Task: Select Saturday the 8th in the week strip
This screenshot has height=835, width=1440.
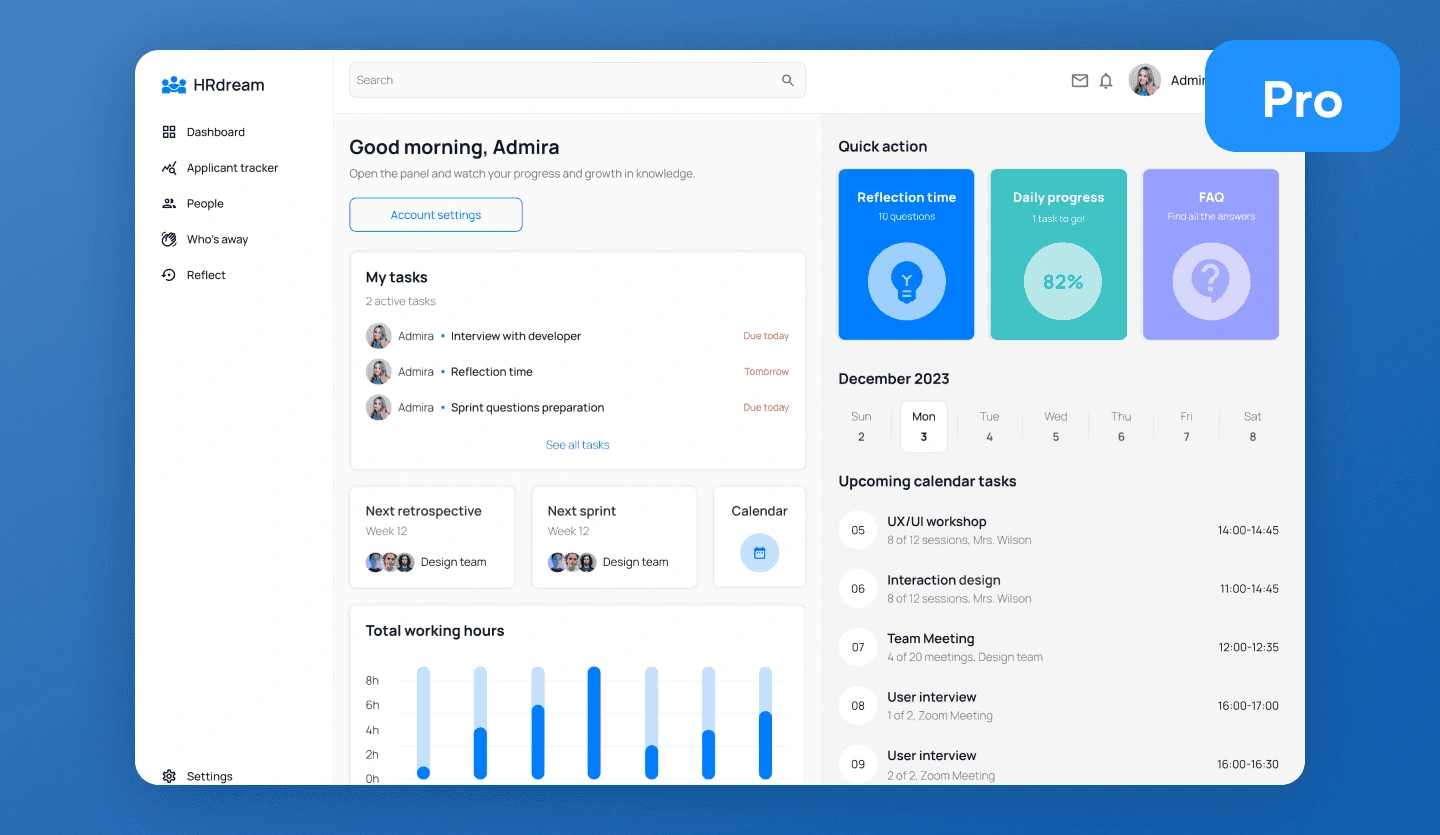Action: point(1252,425)
